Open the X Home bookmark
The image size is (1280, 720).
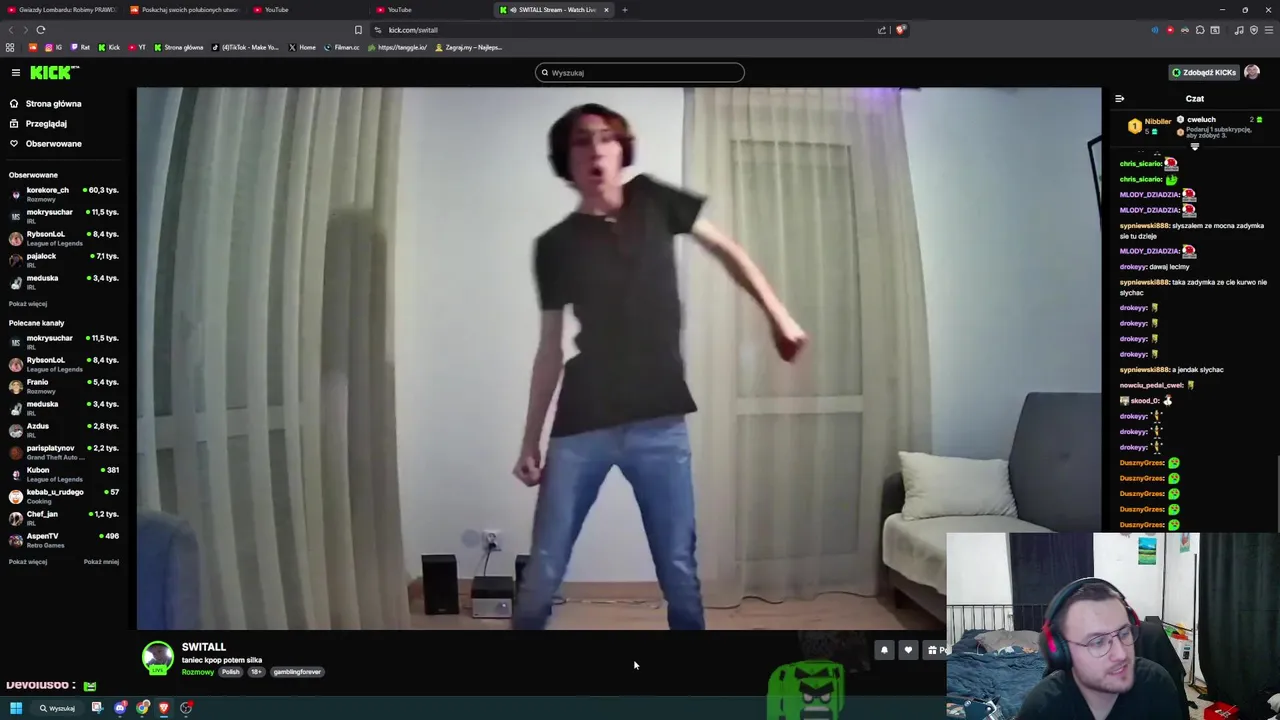coord(302,47)
